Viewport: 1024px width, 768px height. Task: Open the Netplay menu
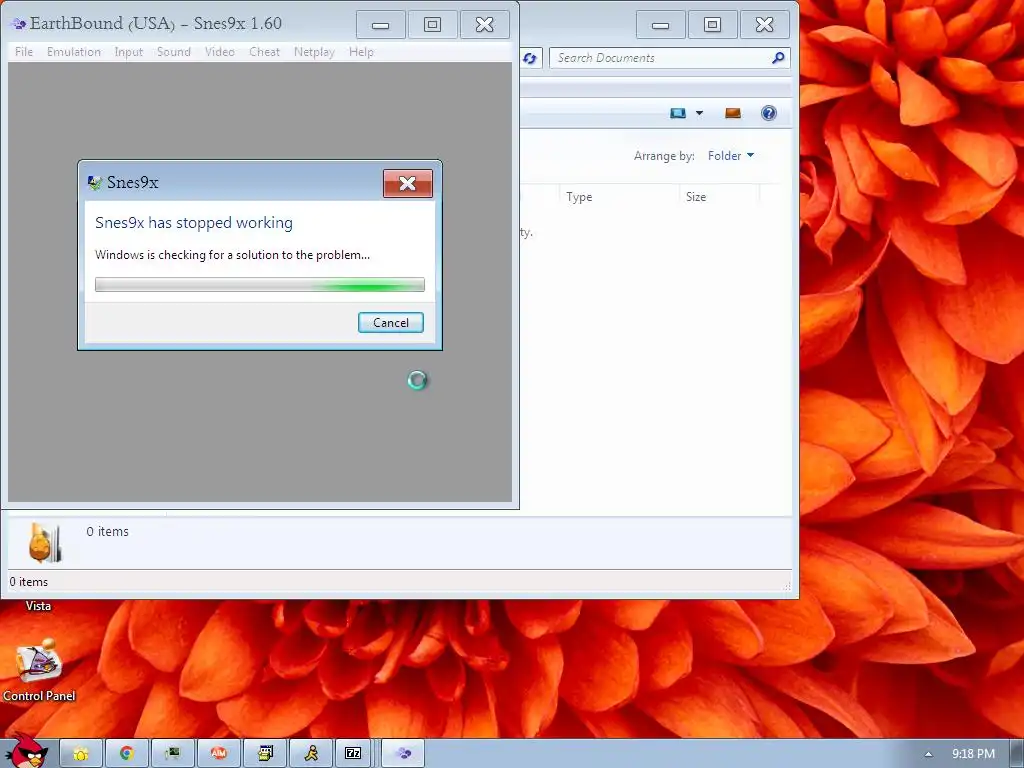[x=314, y=52]
